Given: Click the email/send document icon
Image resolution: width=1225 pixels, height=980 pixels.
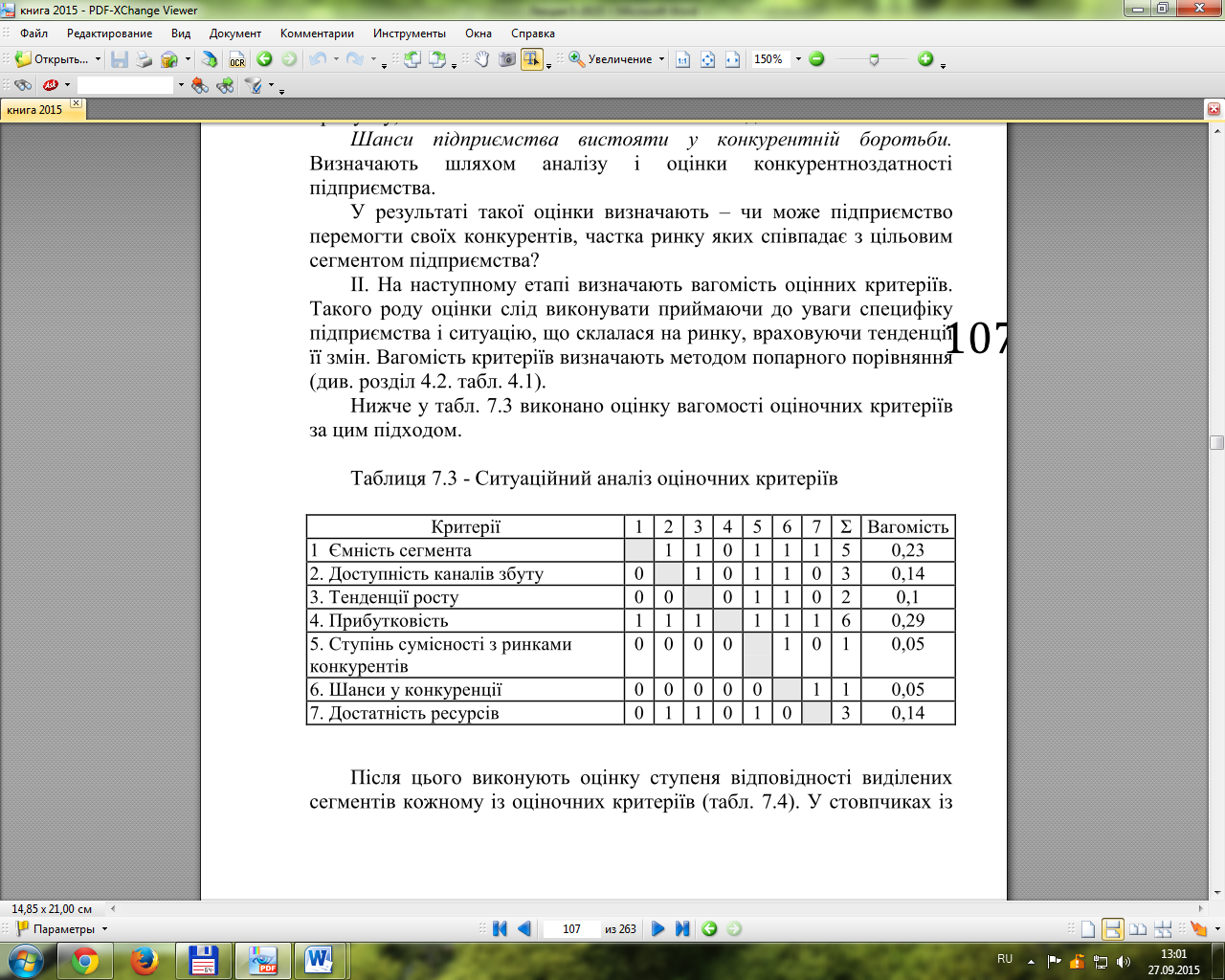Looking at the screenshot, I should [x=169, y=59].
